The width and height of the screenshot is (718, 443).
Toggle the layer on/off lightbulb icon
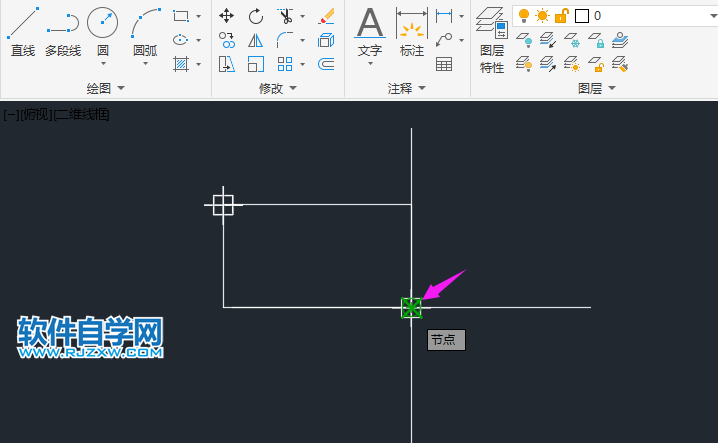523,16
